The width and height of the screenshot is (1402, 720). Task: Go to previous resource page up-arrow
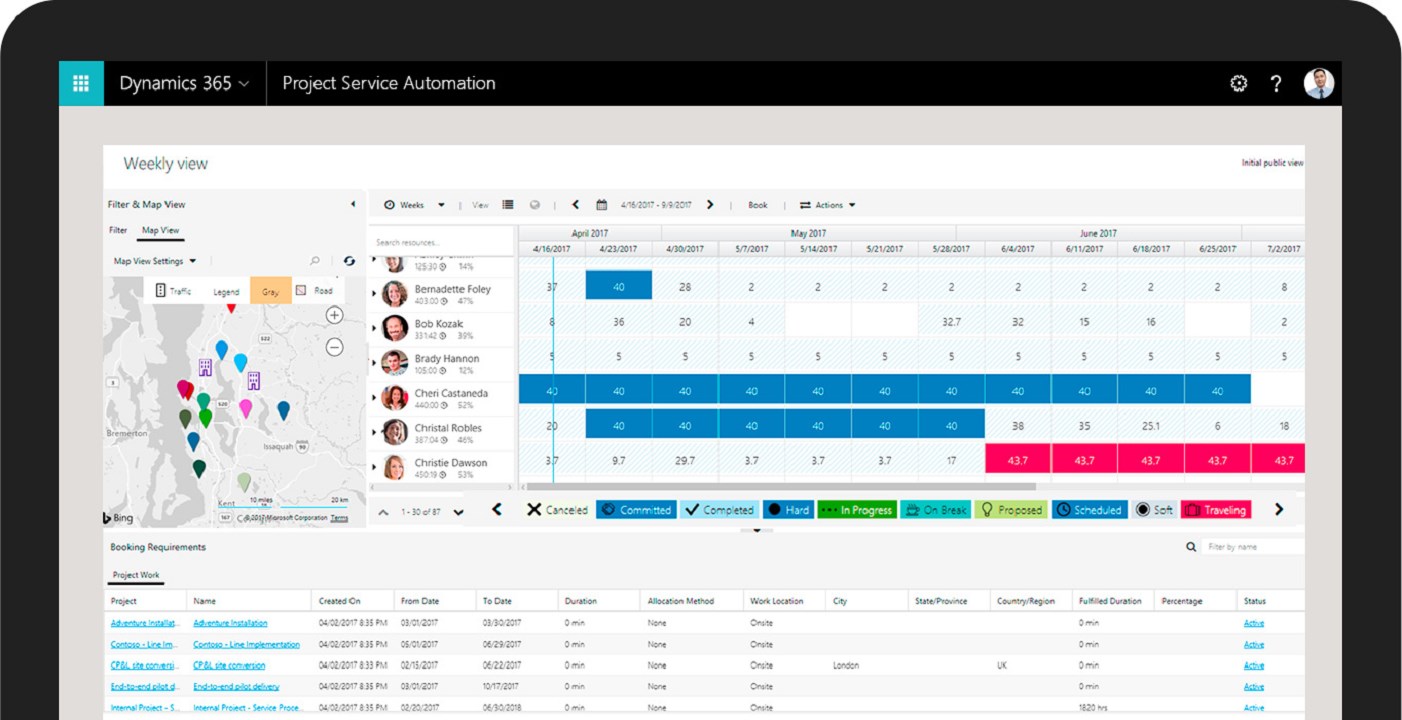384,512
